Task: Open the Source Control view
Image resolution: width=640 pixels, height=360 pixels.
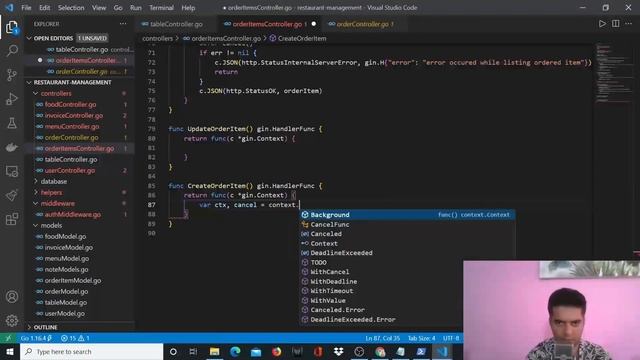Action: tap(12, 75)
